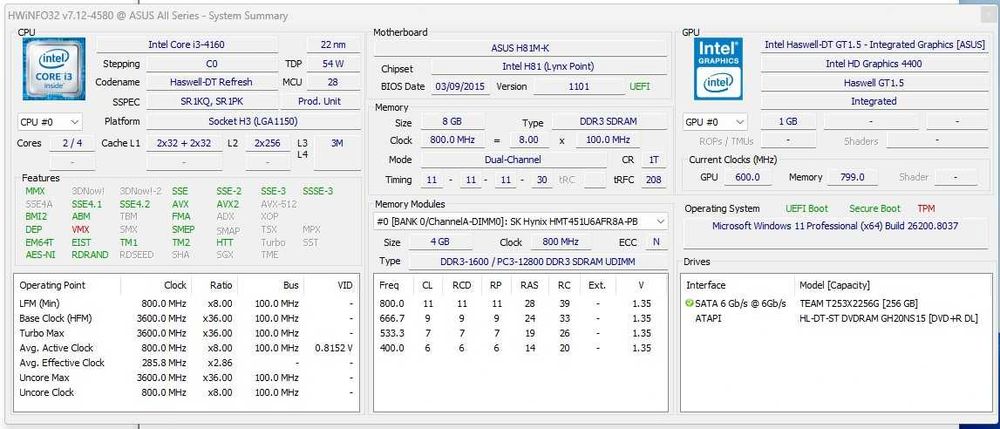
Task: Click the Intel H81 (Lynx Point) chipset field
Action: tap(548, 67)
